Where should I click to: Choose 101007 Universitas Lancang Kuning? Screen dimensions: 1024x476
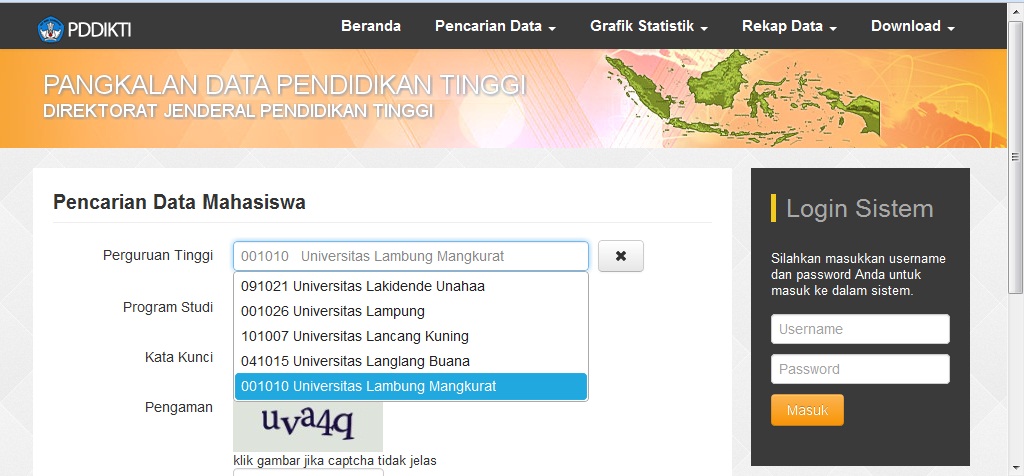[411, 336]
